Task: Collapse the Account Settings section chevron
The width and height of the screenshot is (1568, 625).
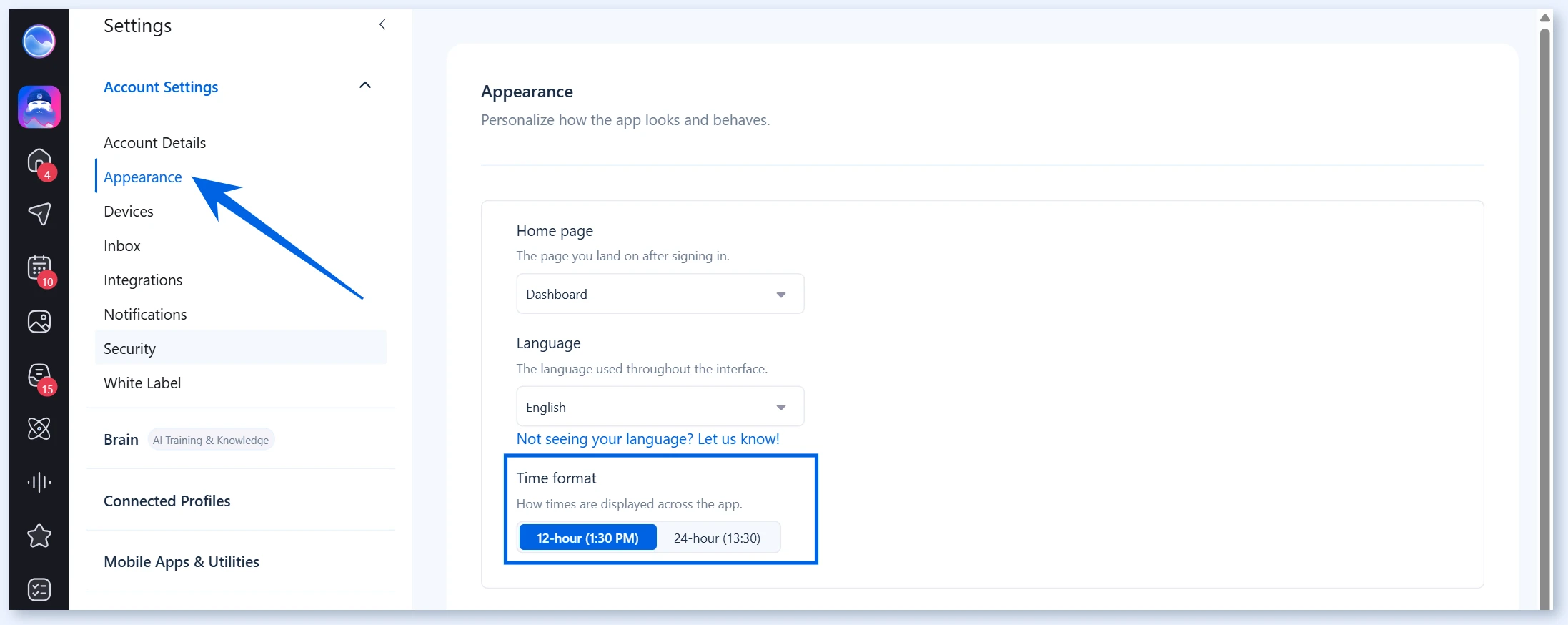Action: coord(365,85)
